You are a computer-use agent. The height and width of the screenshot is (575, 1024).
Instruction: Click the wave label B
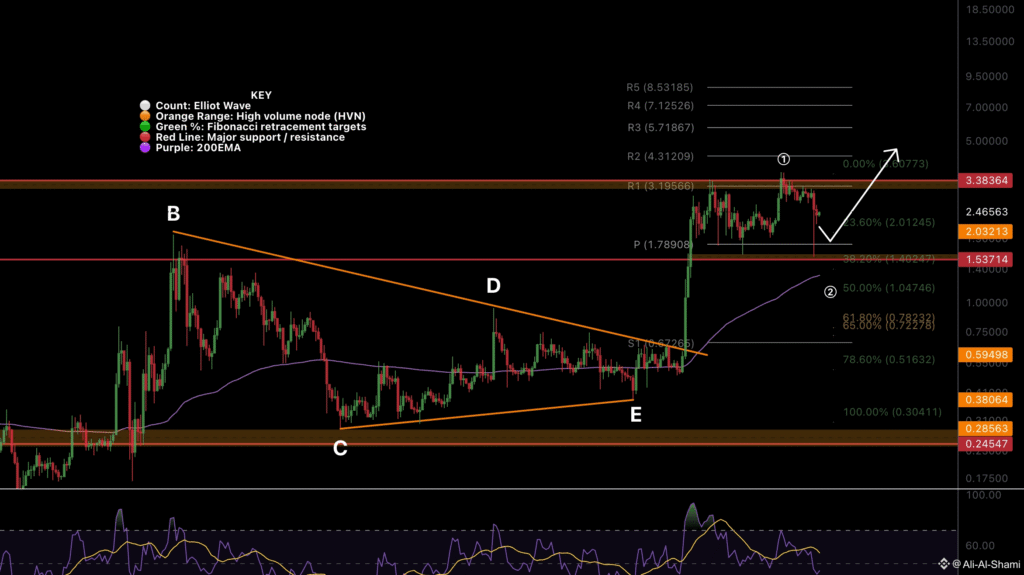coord(173,213)
